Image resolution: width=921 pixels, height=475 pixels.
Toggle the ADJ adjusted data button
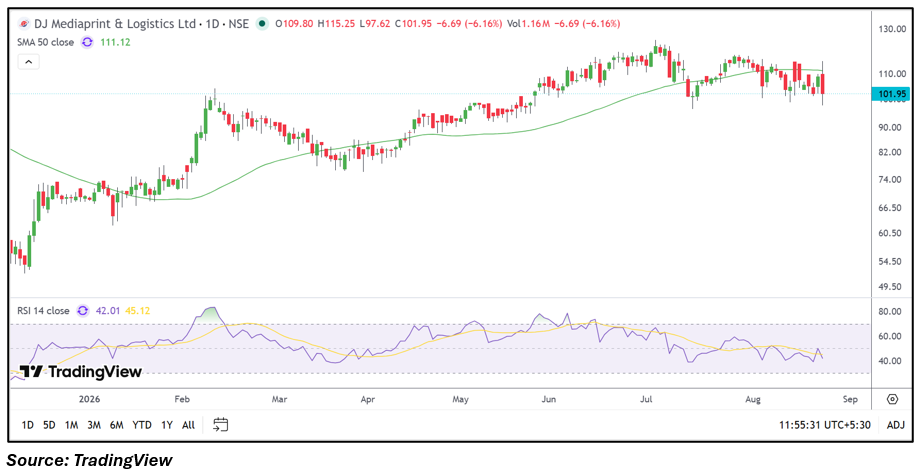click(x=896, y=425)
